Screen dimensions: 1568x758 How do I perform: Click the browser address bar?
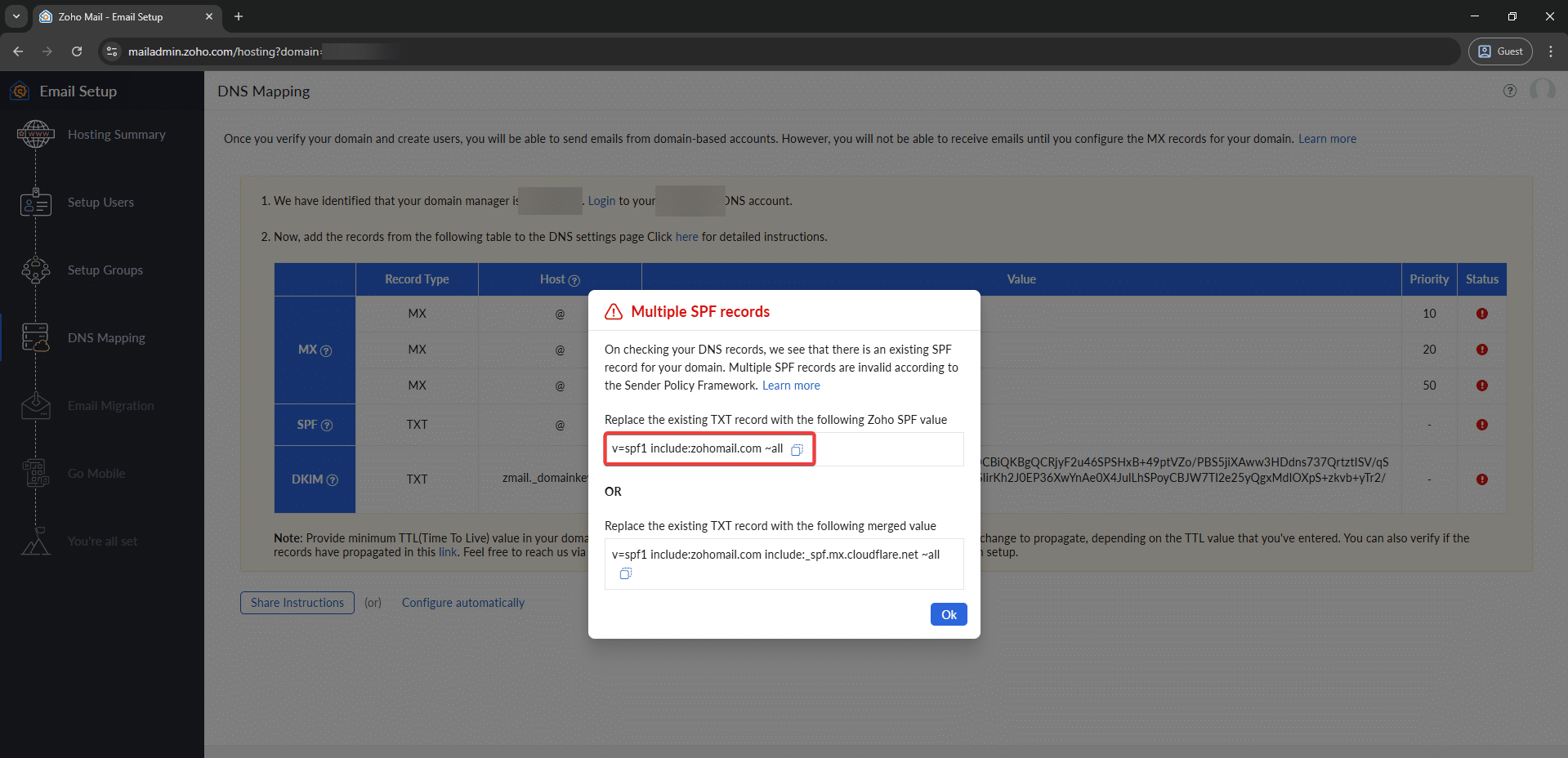click(x=735, y=51)
